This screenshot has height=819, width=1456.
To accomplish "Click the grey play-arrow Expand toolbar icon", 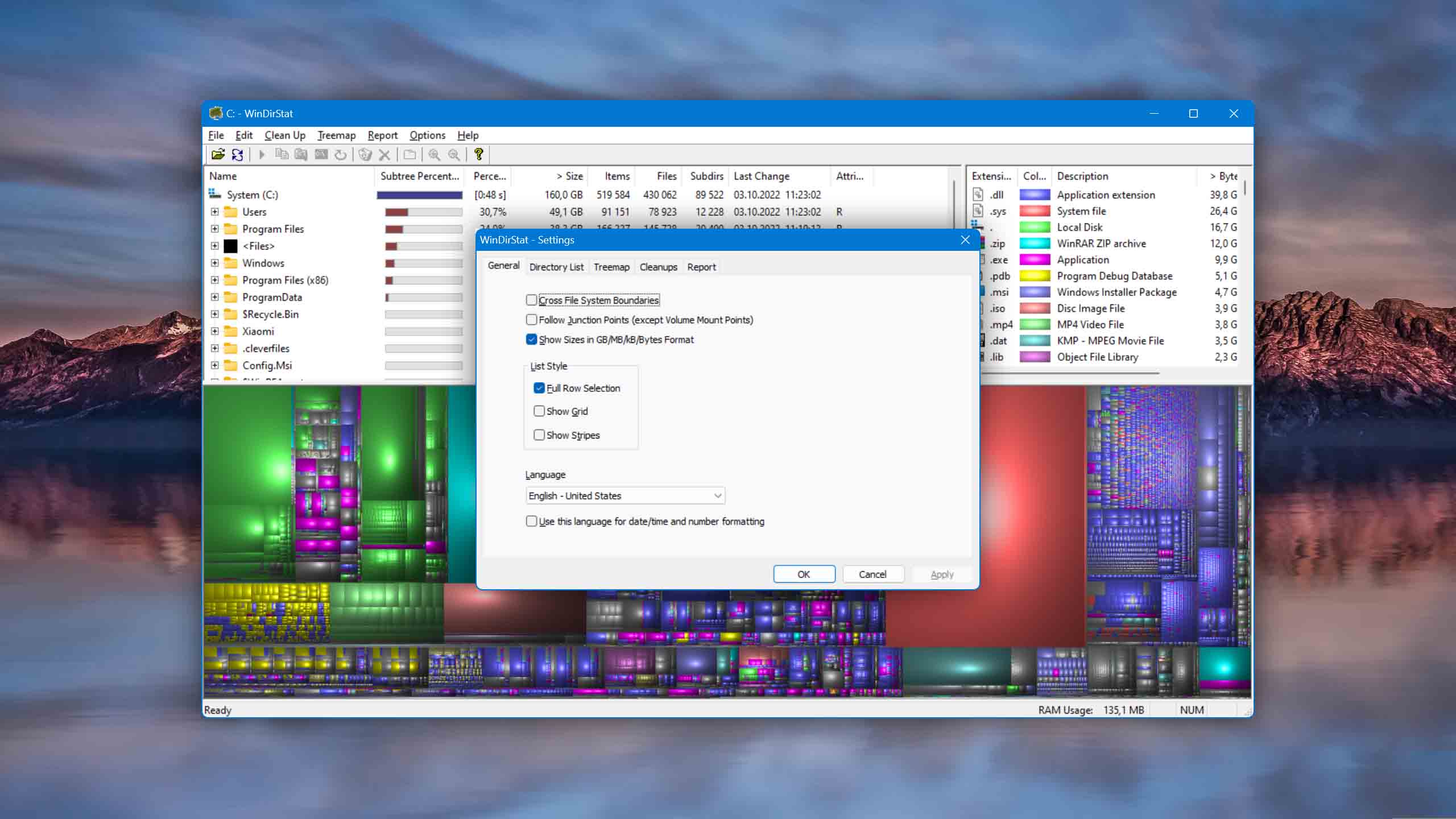I will (x=262, y=154).
